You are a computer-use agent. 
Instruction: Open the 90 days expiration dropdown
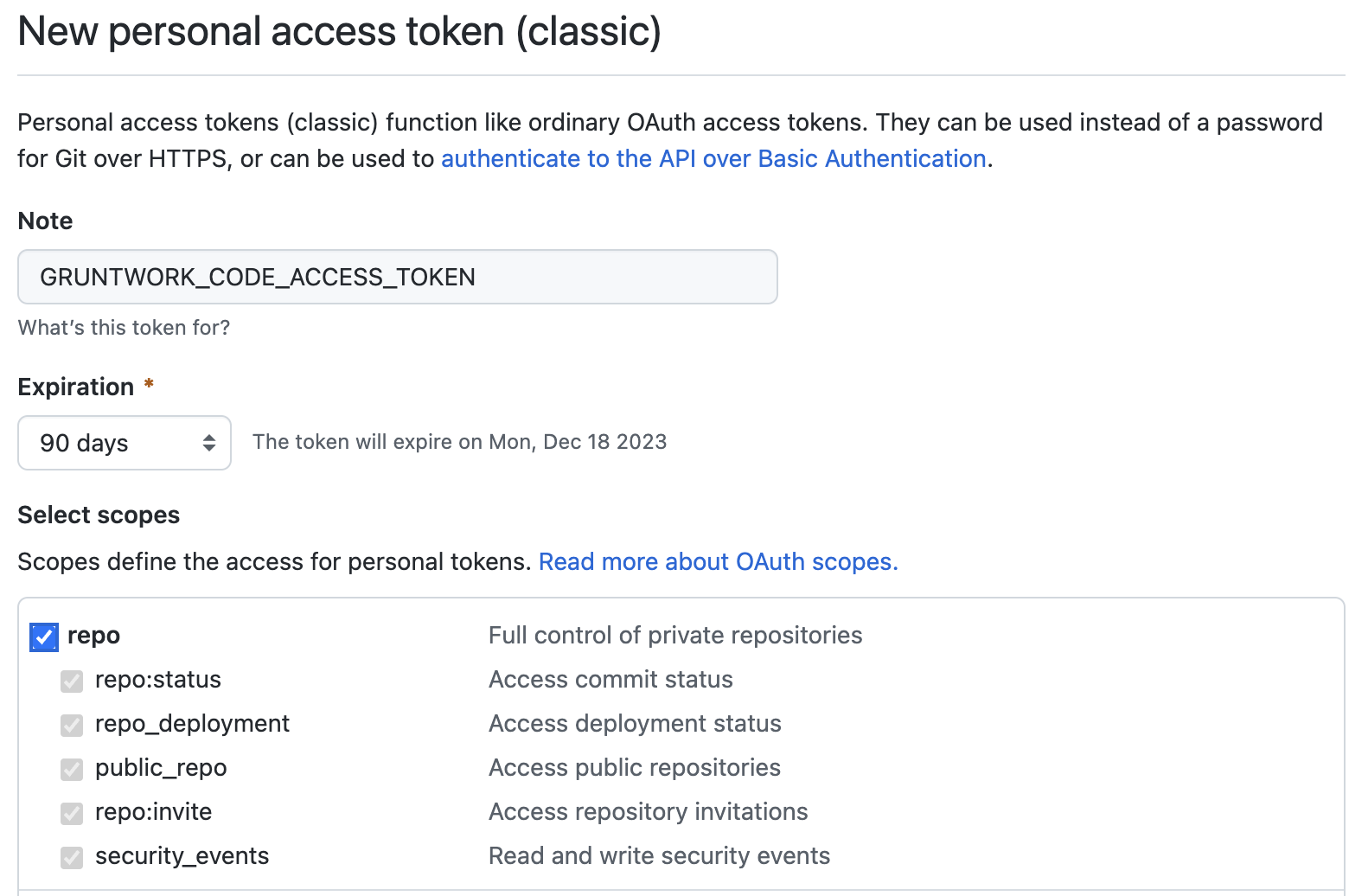pyautogui.click(x=125, y=443)
